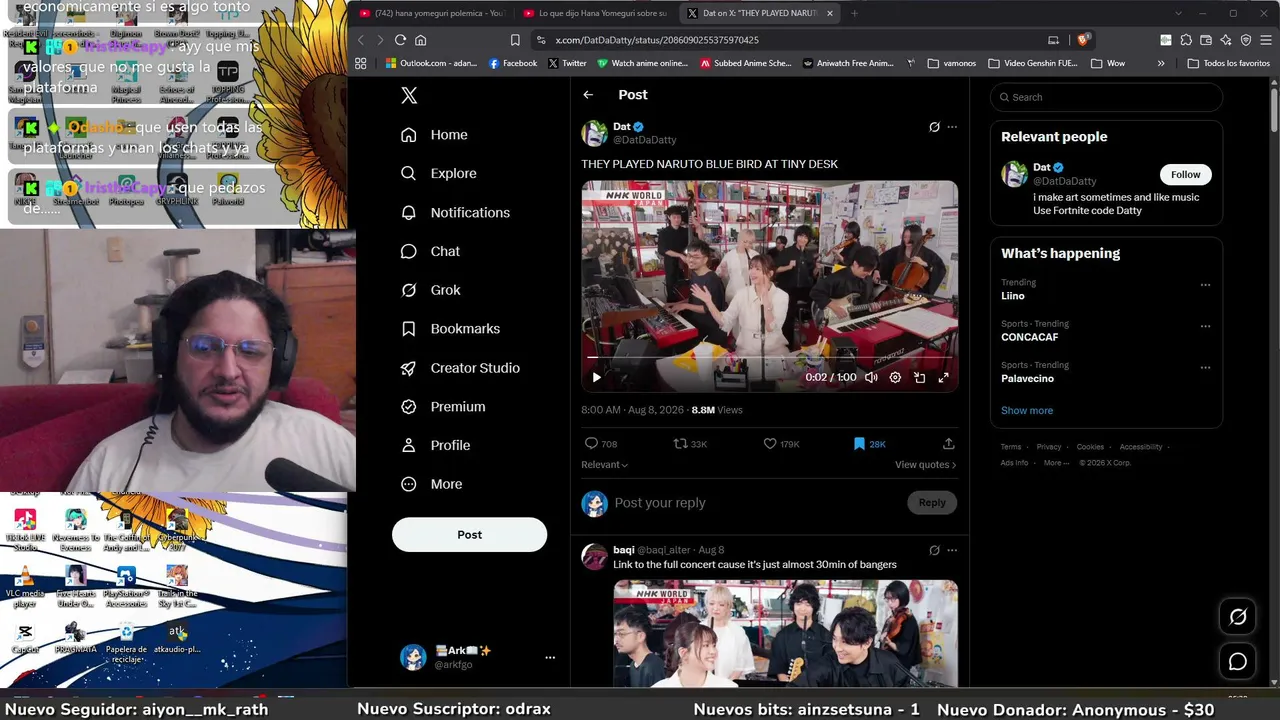Open picture-in-picture for the video
Image resolution: width=1280 pixels, height=720 pixels.
919,377
